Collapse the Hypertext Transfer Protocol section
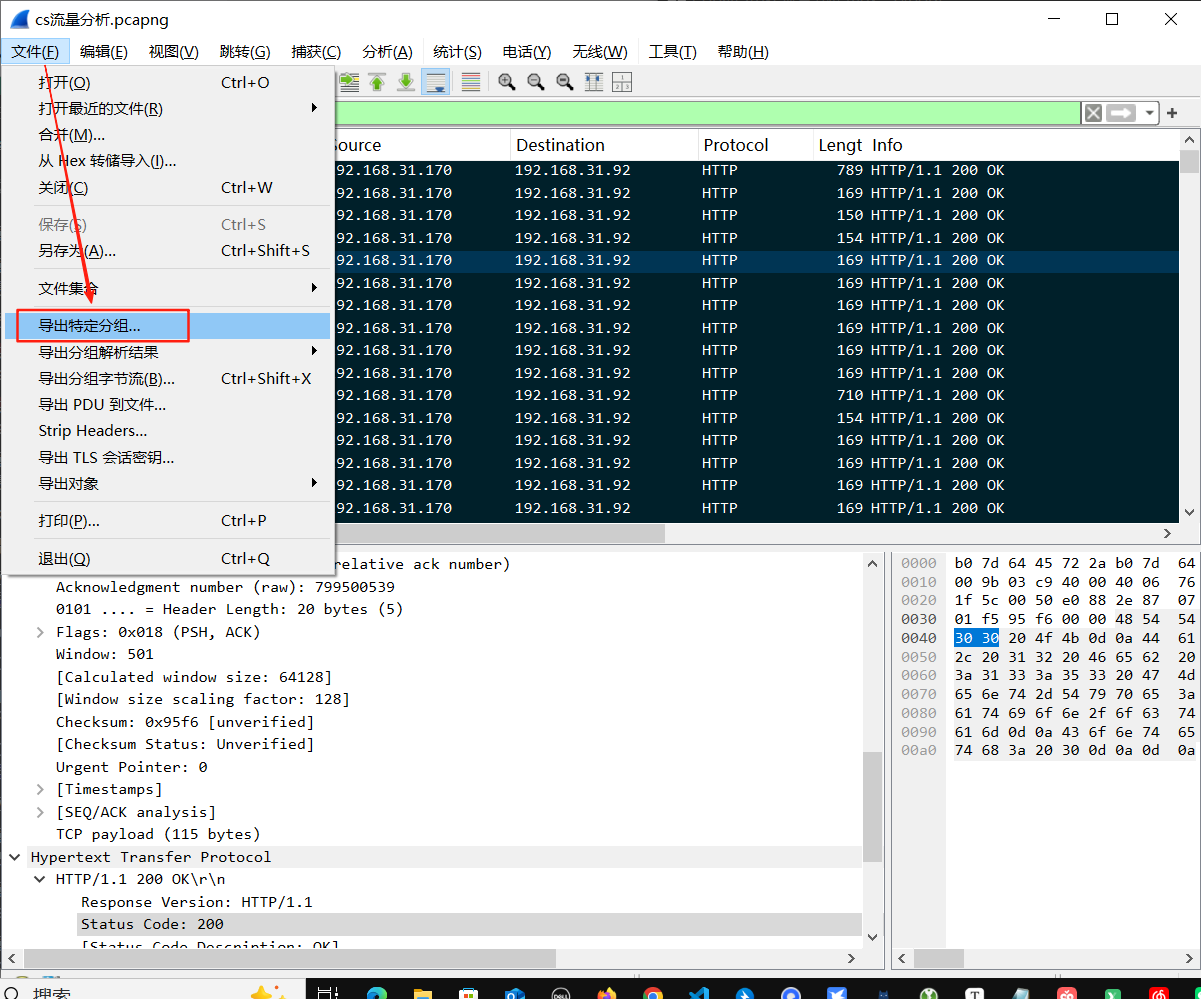Image resolution: width=1201 pixels, height=999 pixels. click(x=15, y=857)
